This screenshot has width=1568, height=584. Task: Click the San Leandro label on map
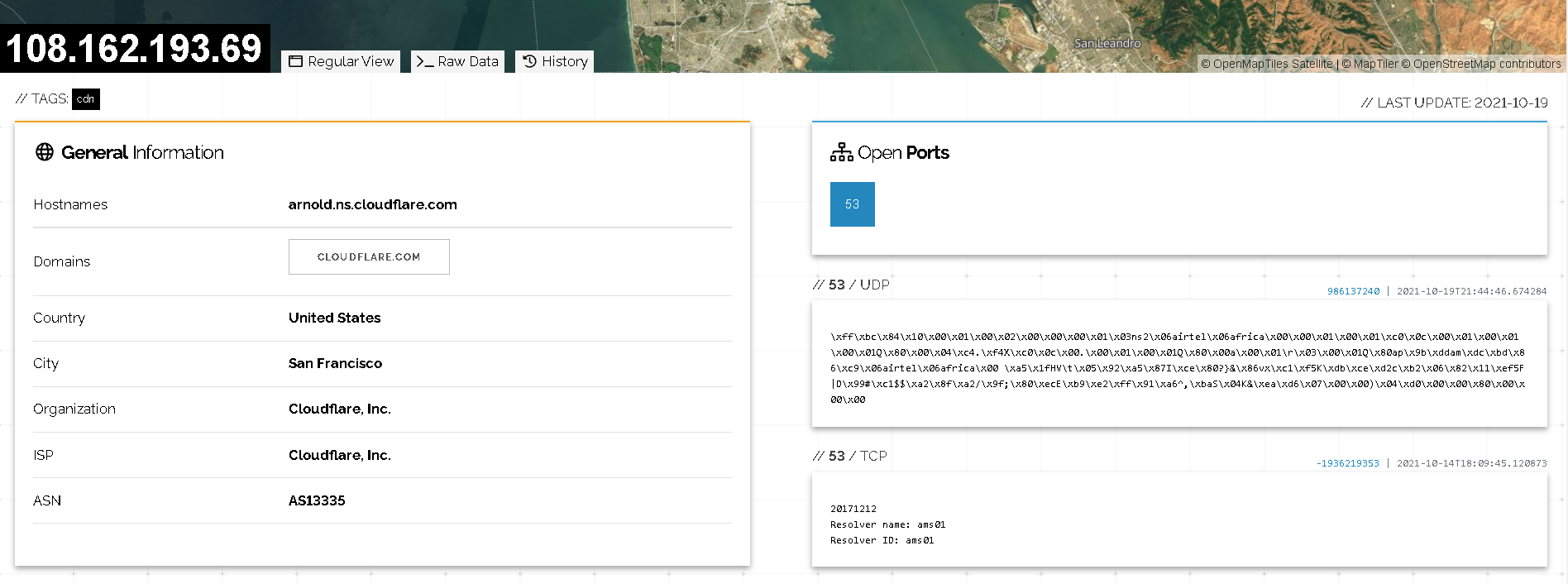coord(1107,43)
